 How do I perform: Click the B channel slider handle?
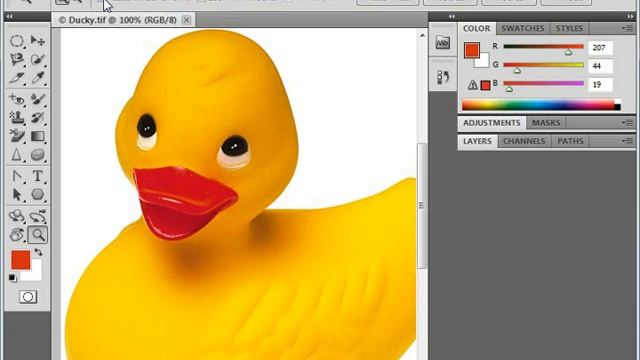pos(509,89)
